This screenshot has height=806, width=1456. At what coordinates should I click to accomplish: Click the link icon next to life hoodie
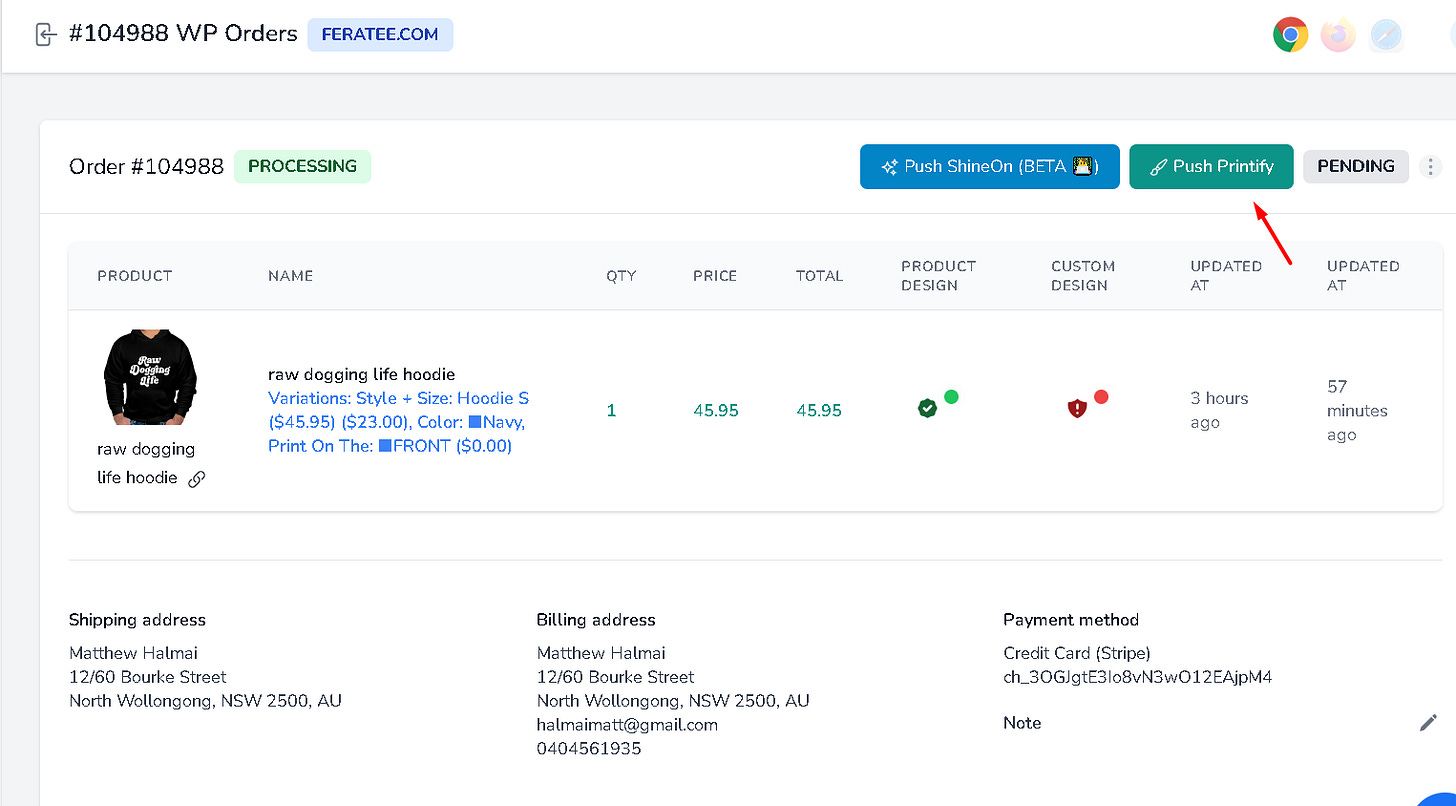(x=197, y=479)
